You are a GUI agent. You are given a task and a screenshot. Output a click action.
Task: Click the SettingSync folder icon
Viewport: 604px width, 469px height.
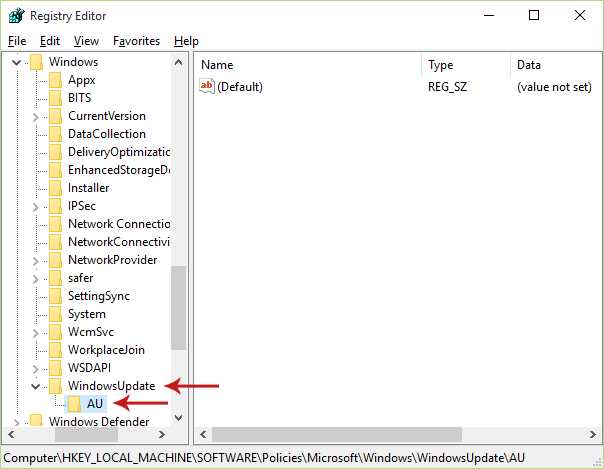55,296
